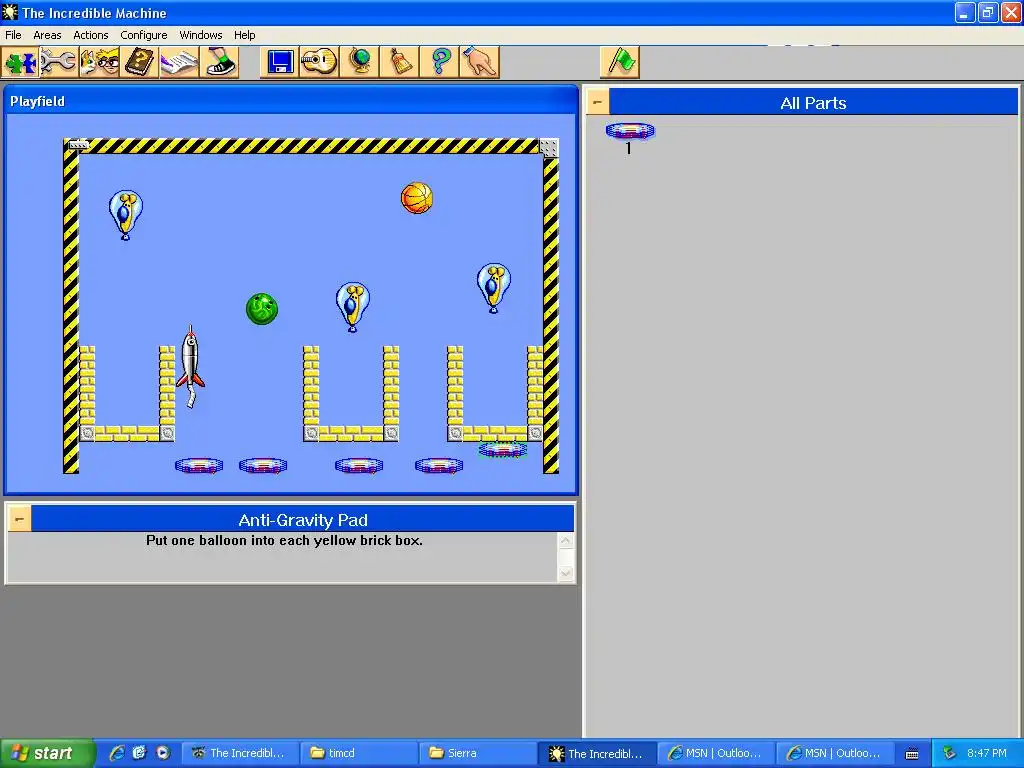Click the middle yellow brick box floor
Viewport: 1024px width, 768px height.
click(x=351, y=434)
